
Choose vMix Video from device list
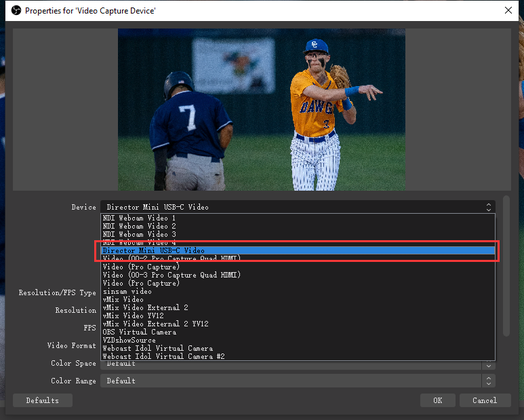coord(298,299)
